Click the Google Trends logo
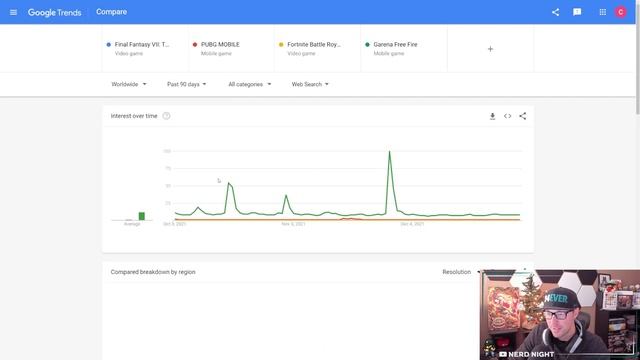The image size is (640, 360). tap(54, 13)
